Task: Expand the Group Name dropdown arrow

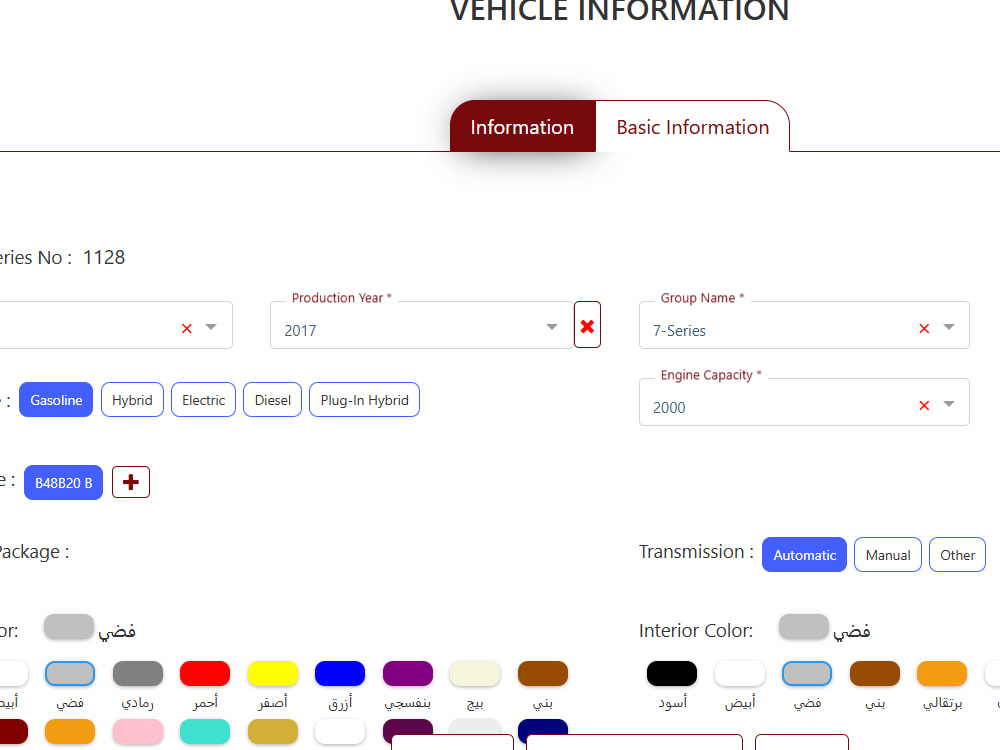Action: point(949,327)
